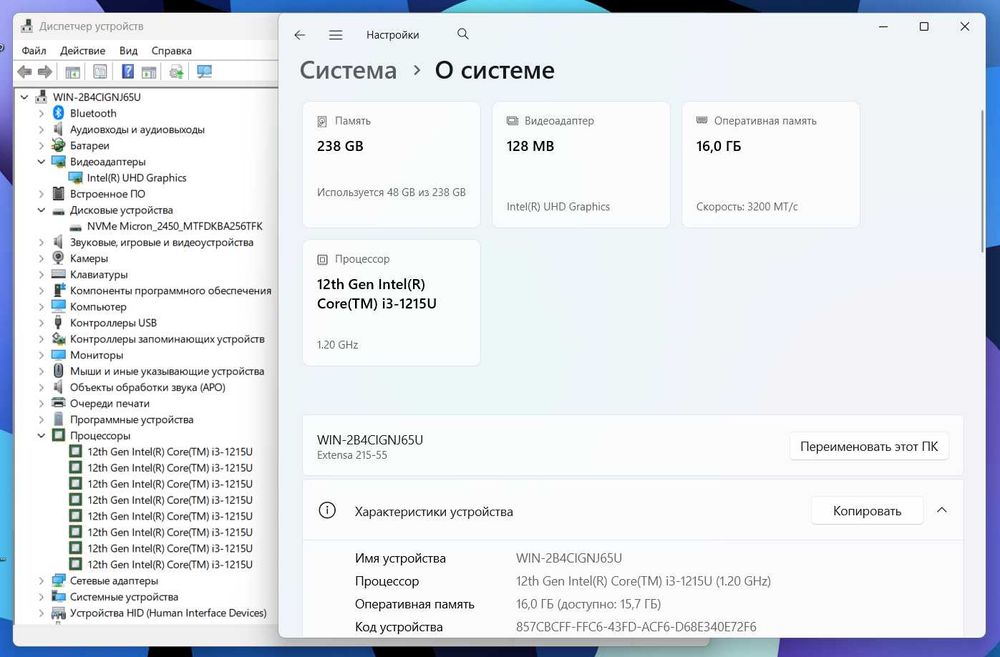Collapse Характеристики устройства section chevron
The height and width of the screenshot is (657, 1000).
pos(942,510)
